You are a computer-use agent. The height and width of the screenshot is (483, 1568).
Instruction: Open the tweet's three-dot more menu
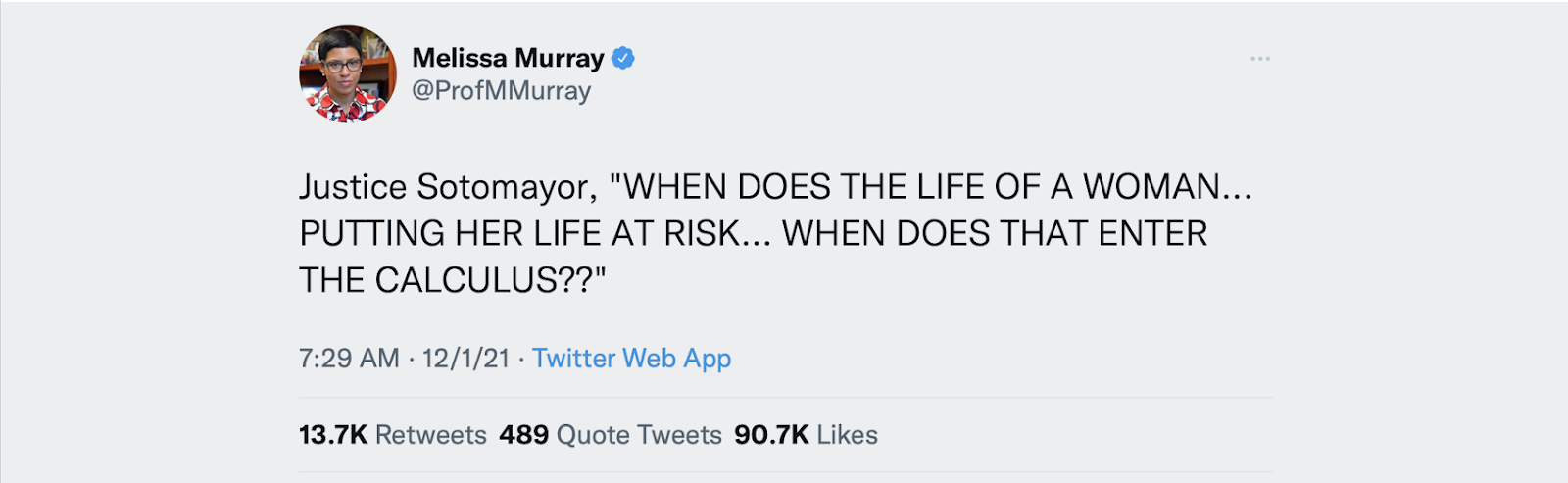point(1259,59)
